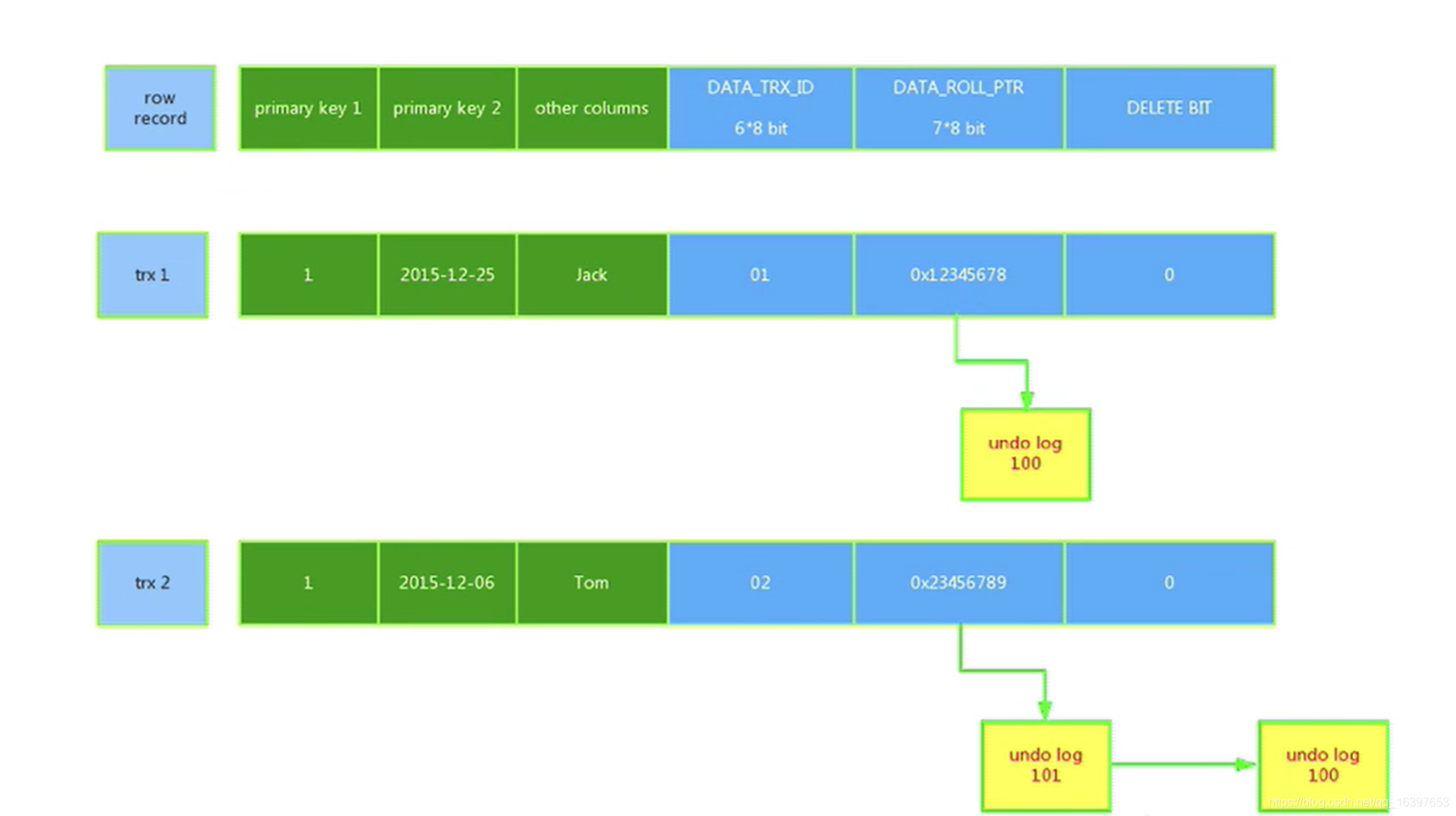
Task: Click the DATA_ROLL_PTR field header
Action: click(x=958, y=107)
